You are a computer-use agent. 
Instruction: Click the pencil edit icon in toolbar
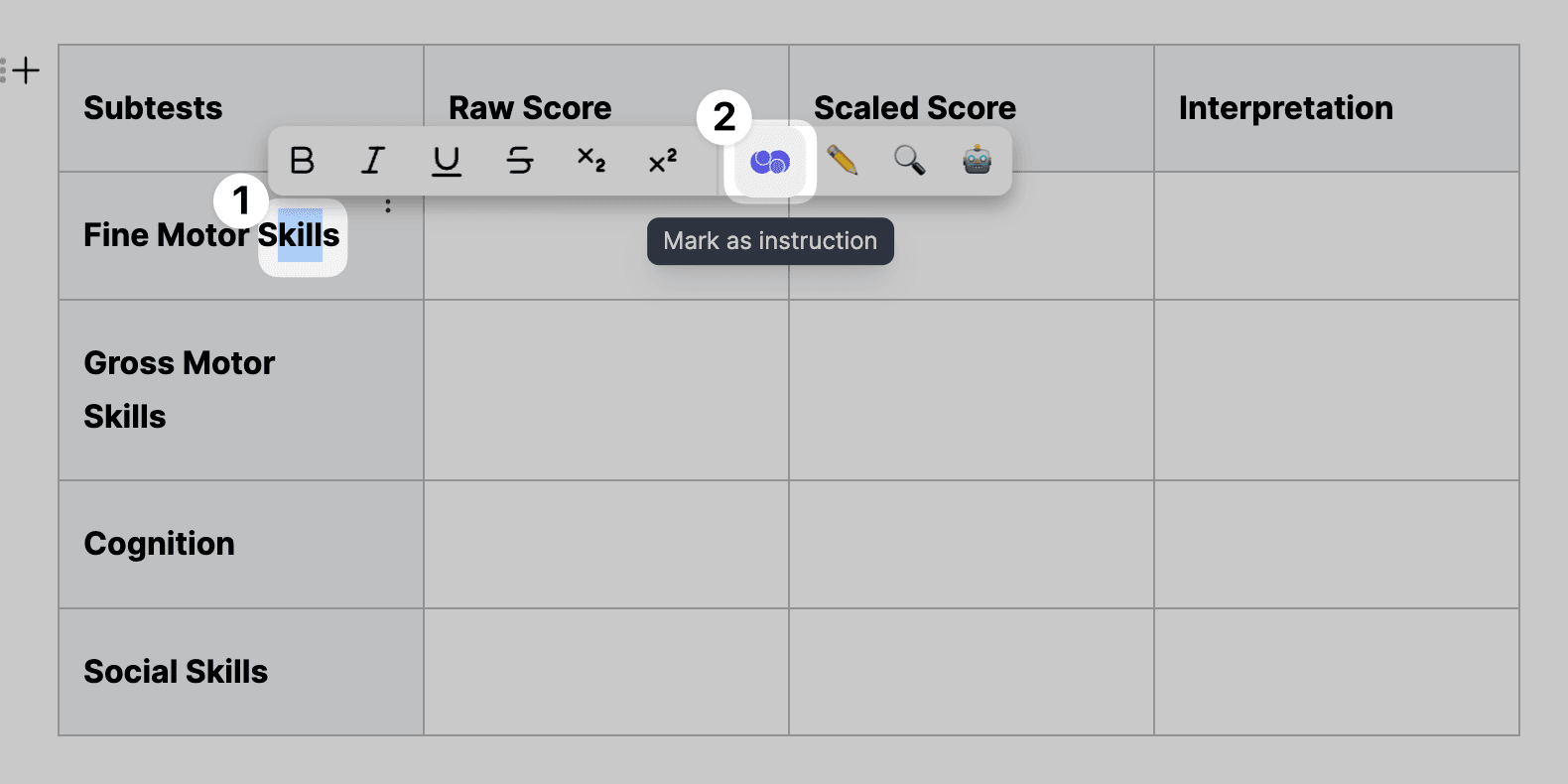pos(841,161)
